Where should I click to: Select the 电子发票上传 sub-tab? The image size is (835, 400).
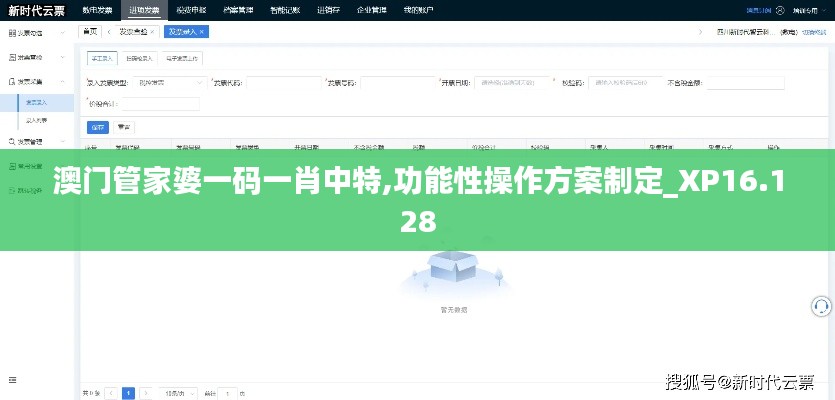pos(181,59)
